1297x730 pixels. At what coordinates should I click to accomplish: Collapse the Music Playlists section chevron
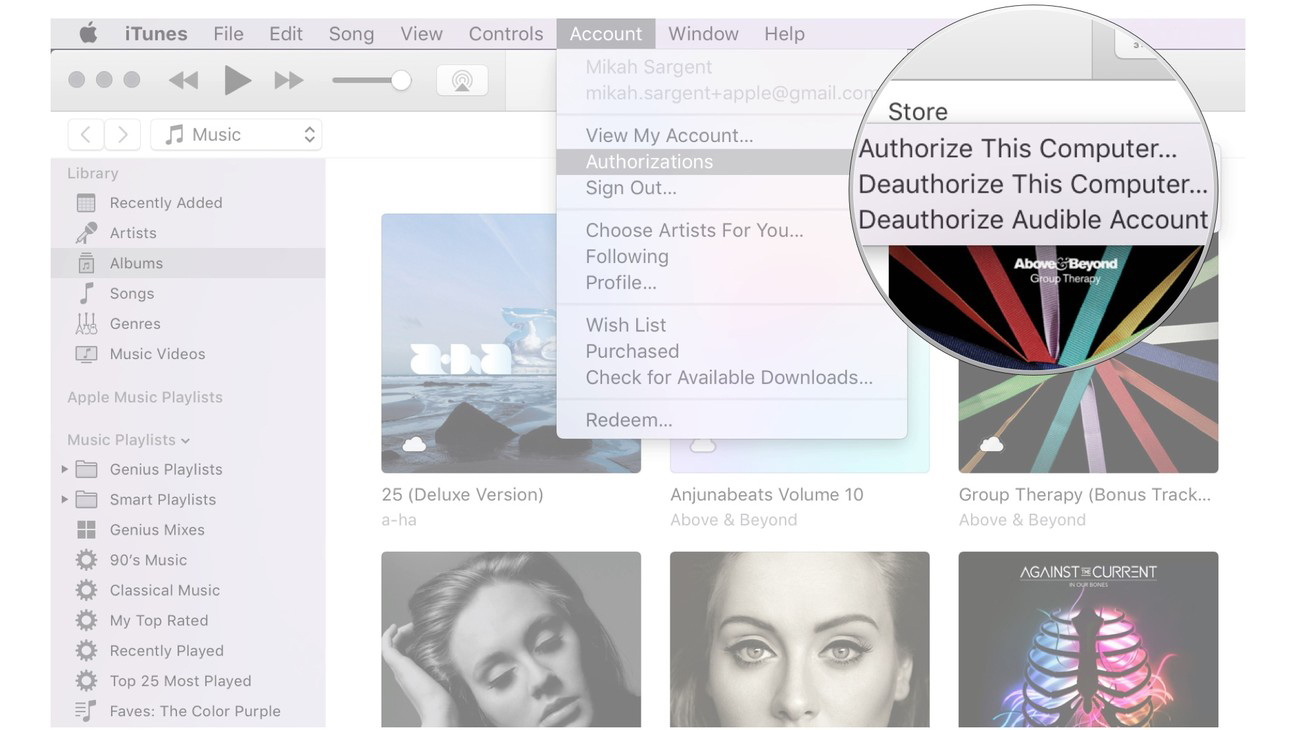tap(186, 441)
